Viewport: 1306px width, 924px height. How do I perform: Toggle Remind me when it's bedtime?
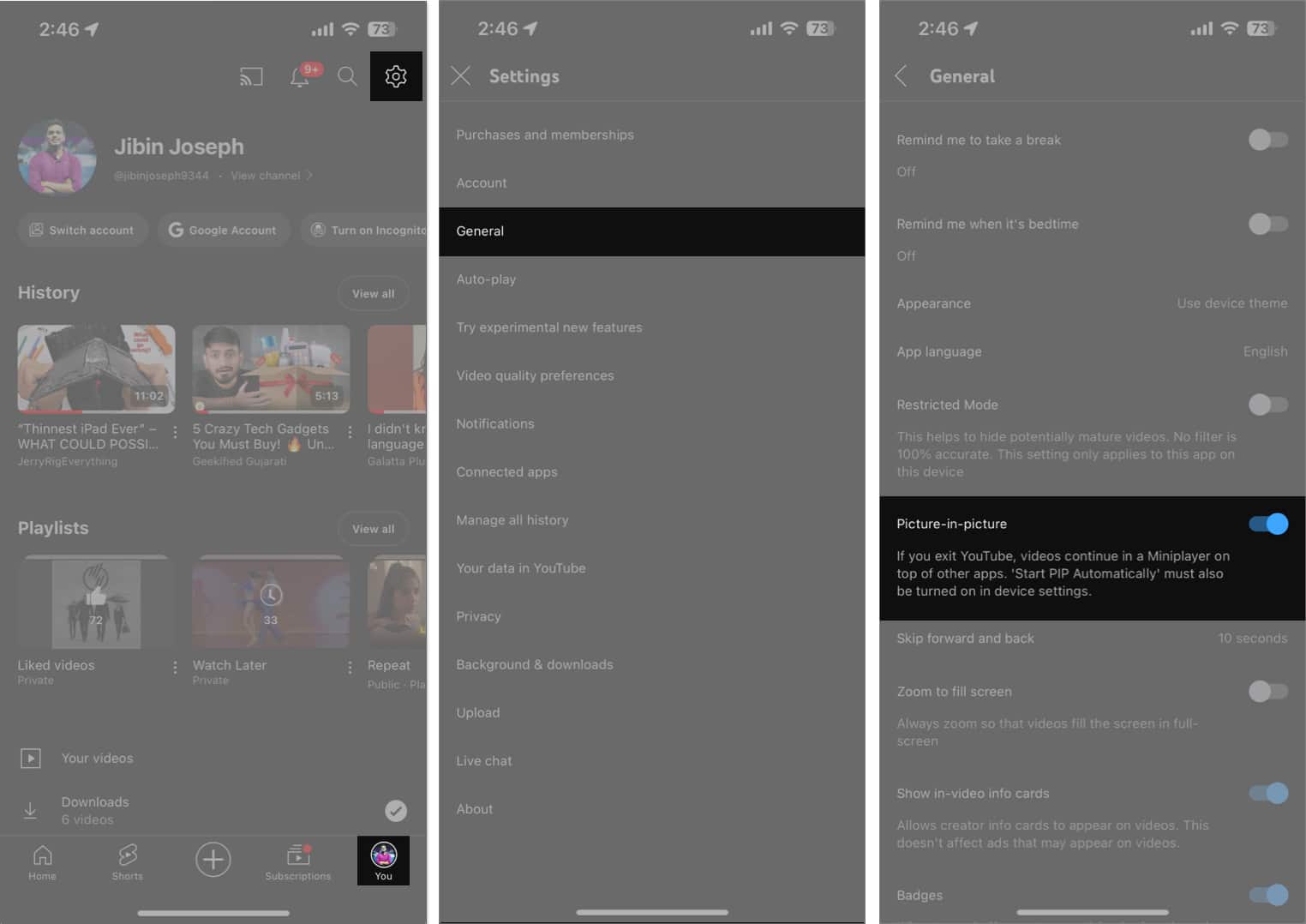1267,224
